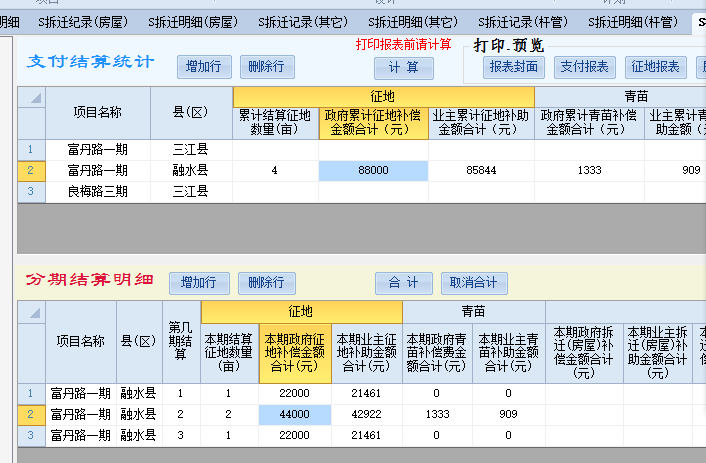The height and width of the screenshot is (463, 706).
Task: Click the highlighted 44000 cell in lower grid
Action: [295, 414]
